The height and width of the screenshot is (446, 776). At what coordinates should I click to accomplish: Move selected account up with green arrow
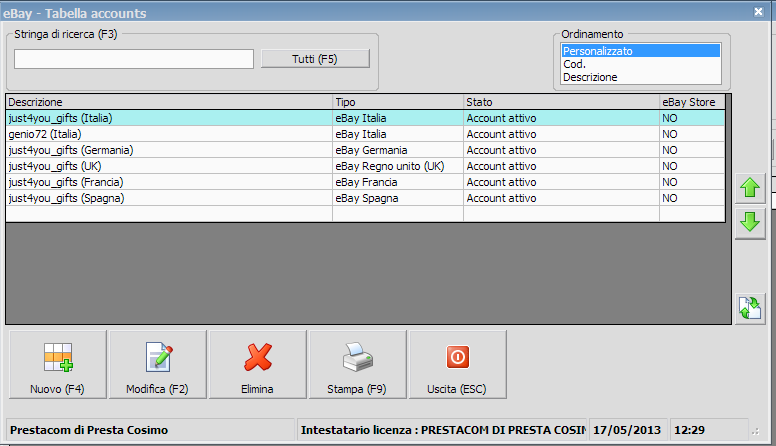coord(750,188)
